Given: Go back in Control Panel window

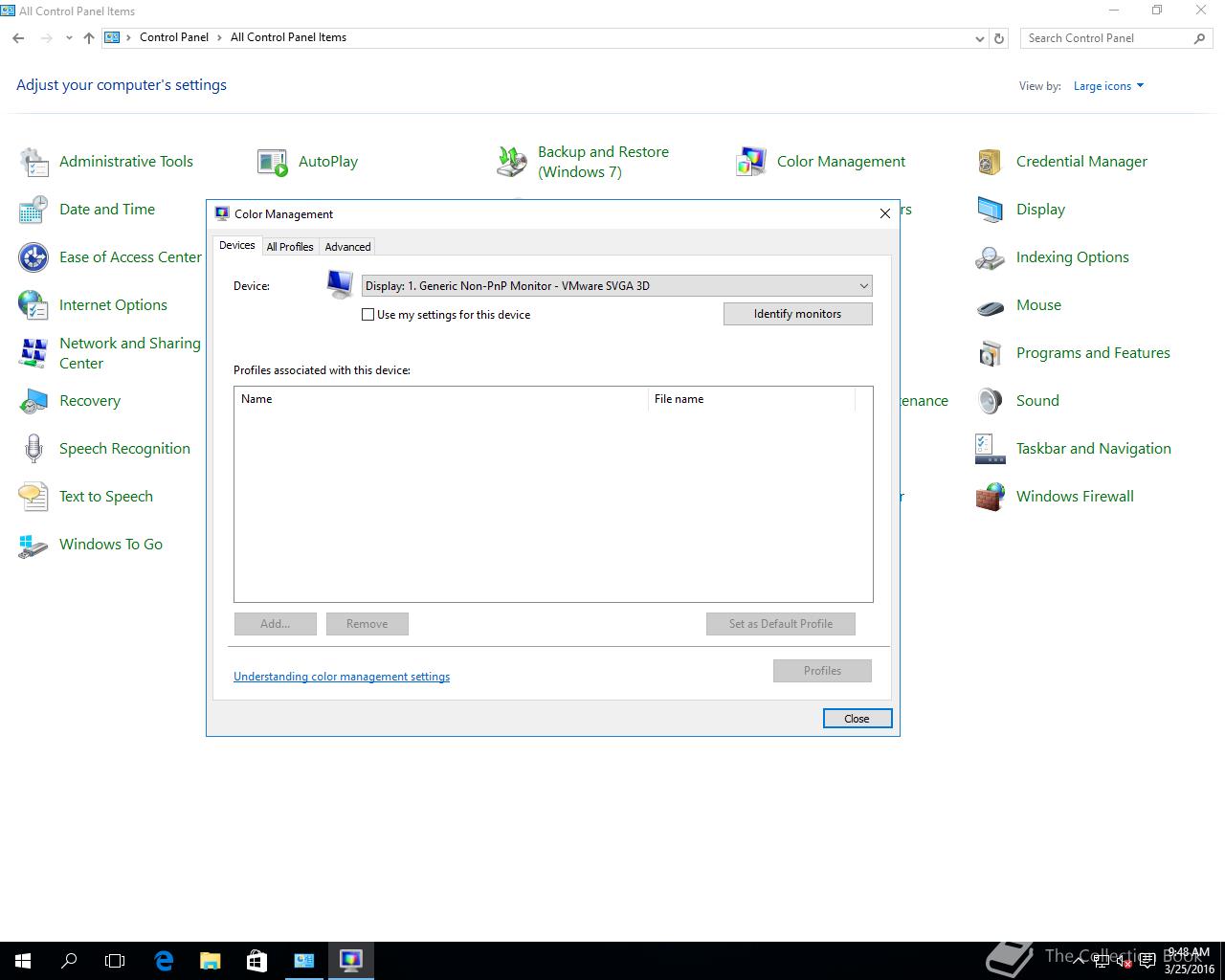Looking at the screenshot, I should 19,38.
